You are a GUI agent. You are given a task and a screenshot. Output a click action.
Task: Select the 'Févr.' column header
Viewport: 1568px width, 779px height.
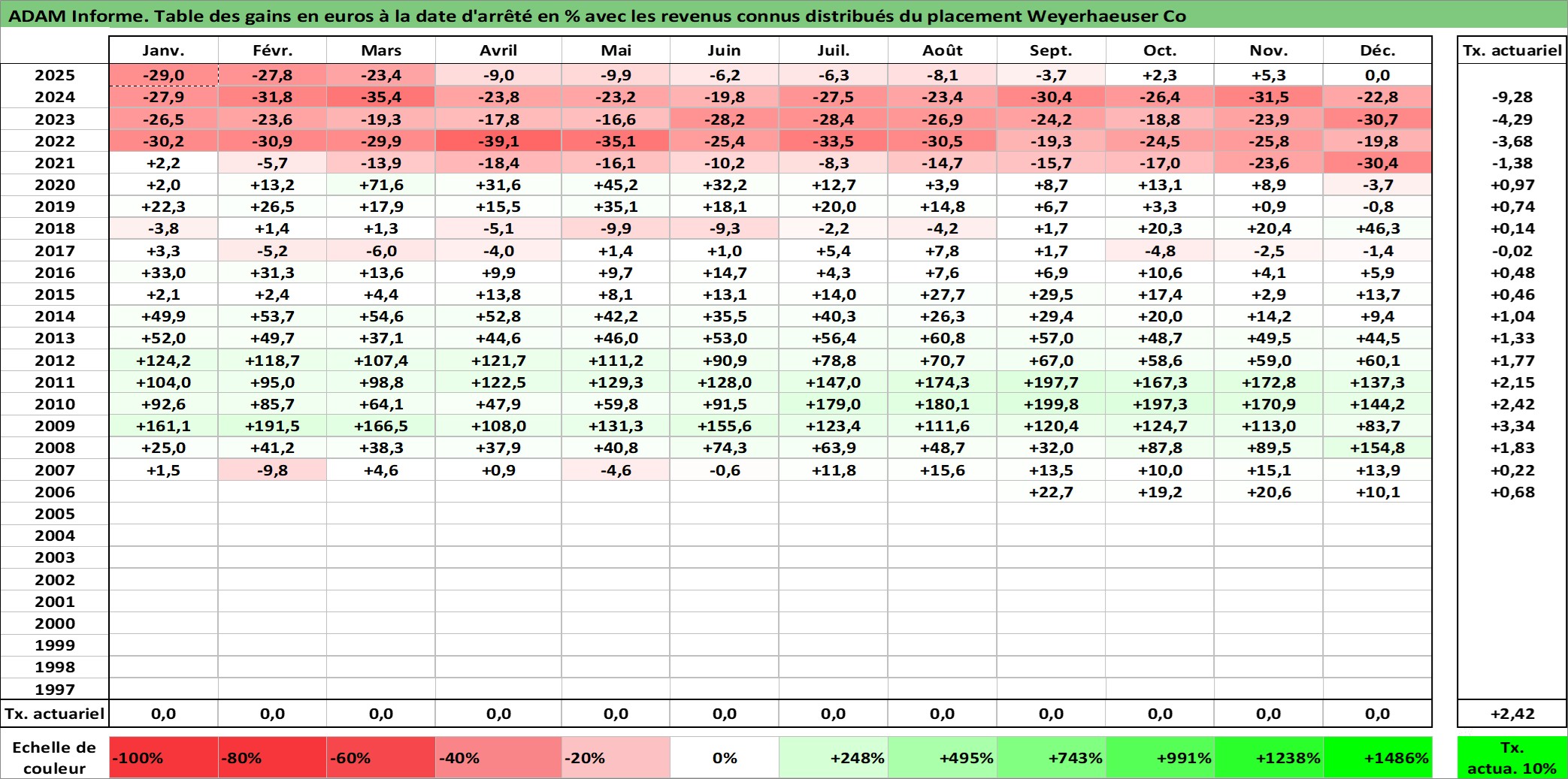point(272,50)
